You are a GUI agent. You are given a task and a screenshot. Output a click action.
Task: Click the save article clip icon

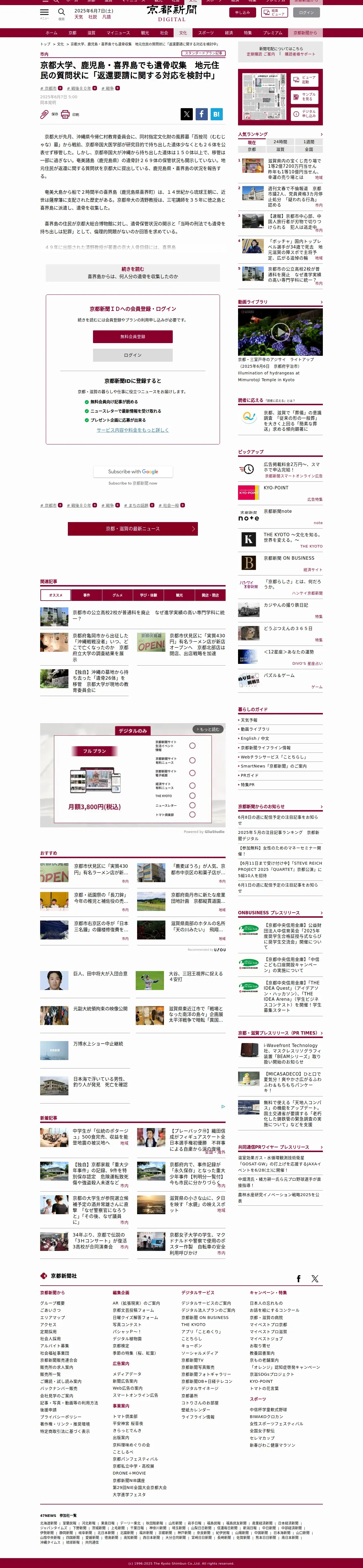coord(44,114)
